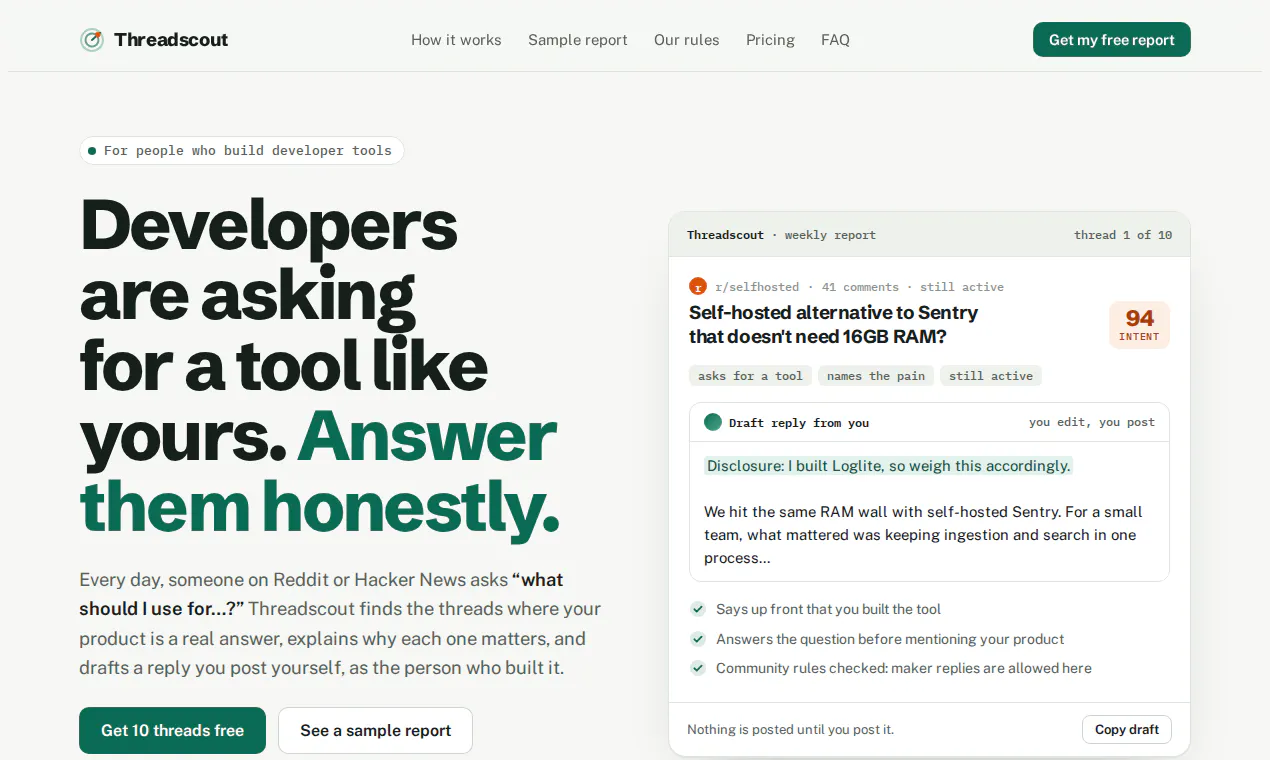This screenshot has width=1270, height=760.
Task: Click the r/selfhosted subreddit avatar icon
Action: 698,287
